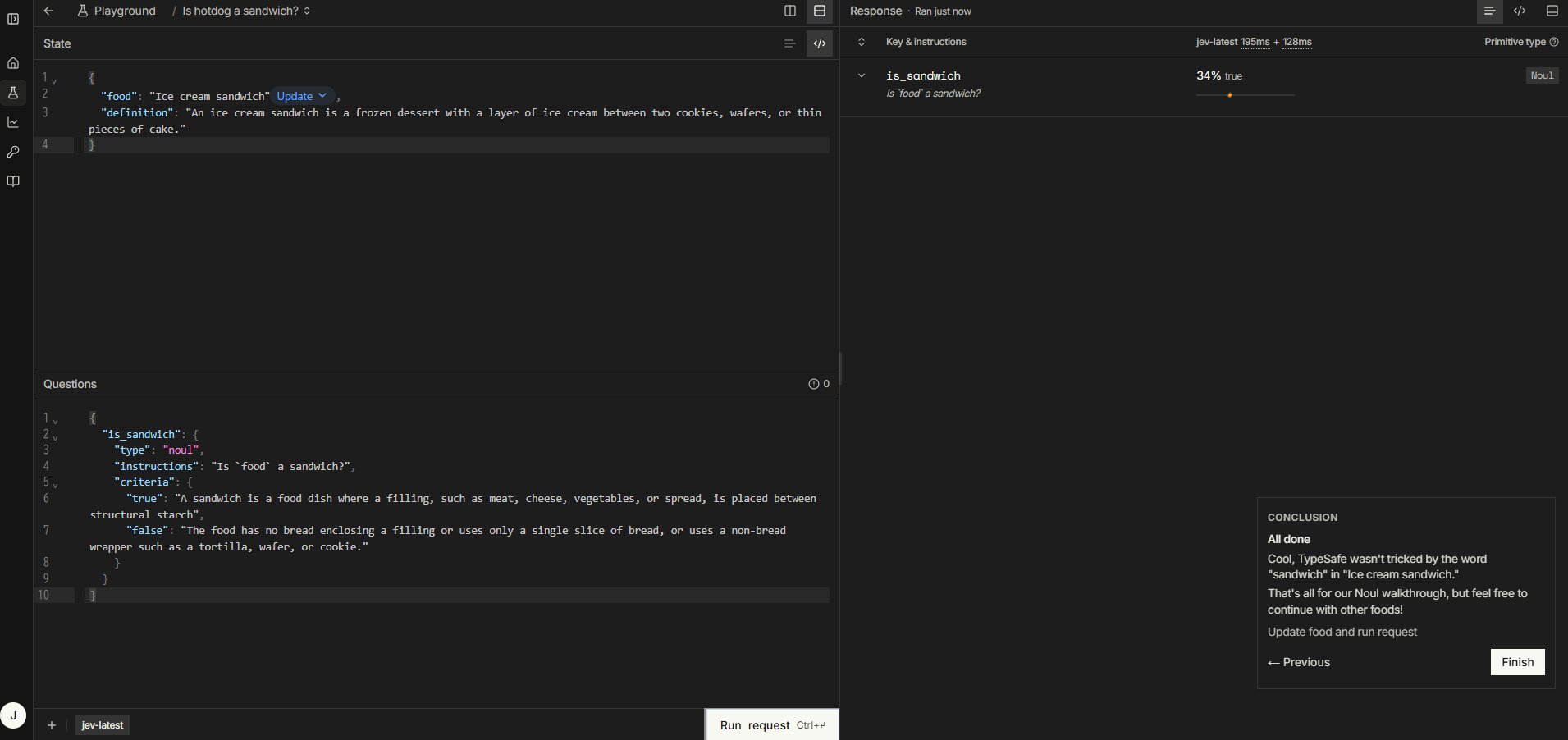Click the Noul primitive type badge

tap(1542, 75)
